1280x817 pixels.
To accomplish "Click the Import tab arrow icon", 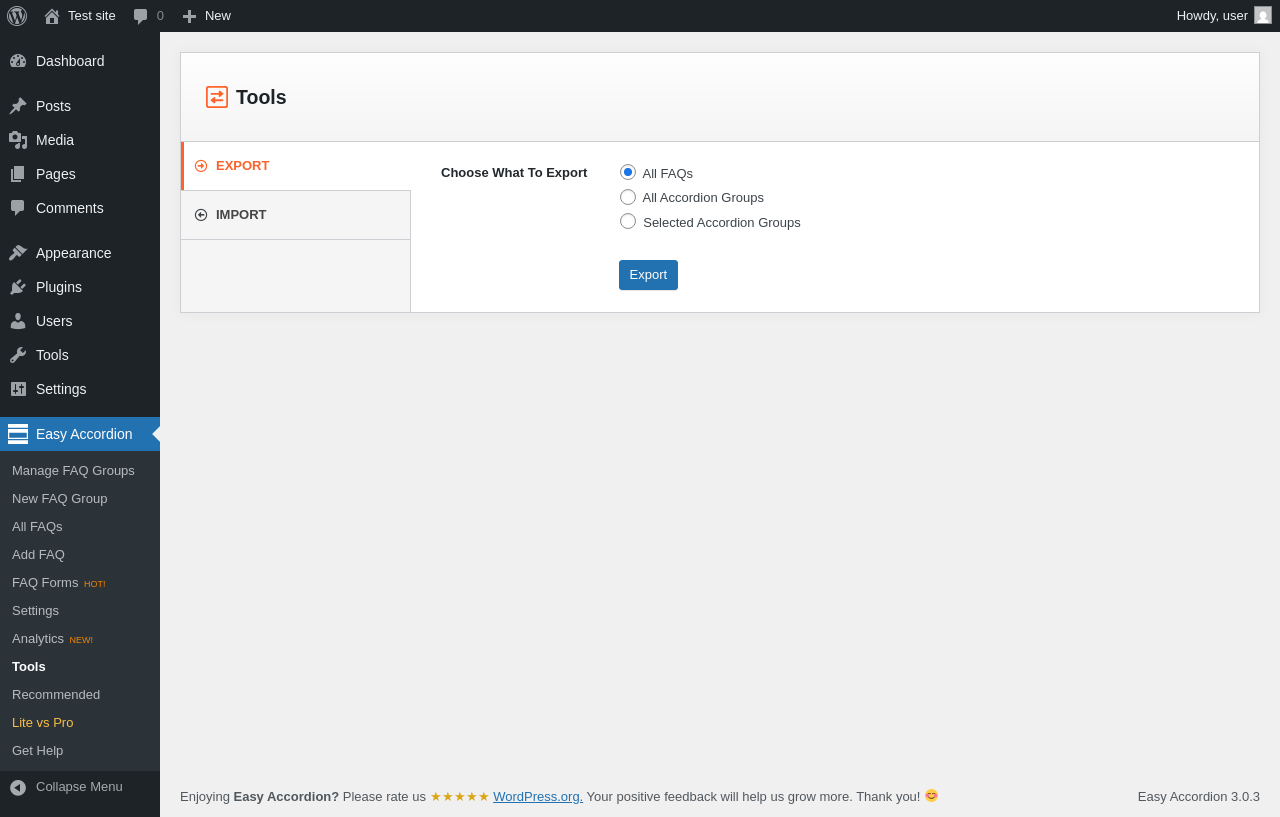I will 201,215.
